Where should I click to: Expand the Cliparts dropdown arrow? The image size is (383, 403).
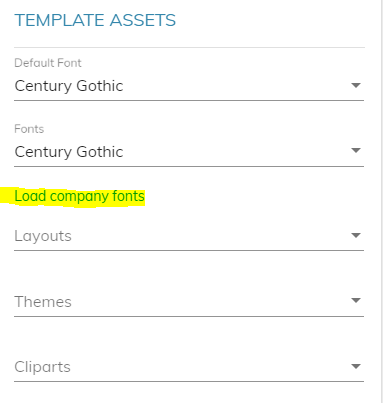coord(356,367)
